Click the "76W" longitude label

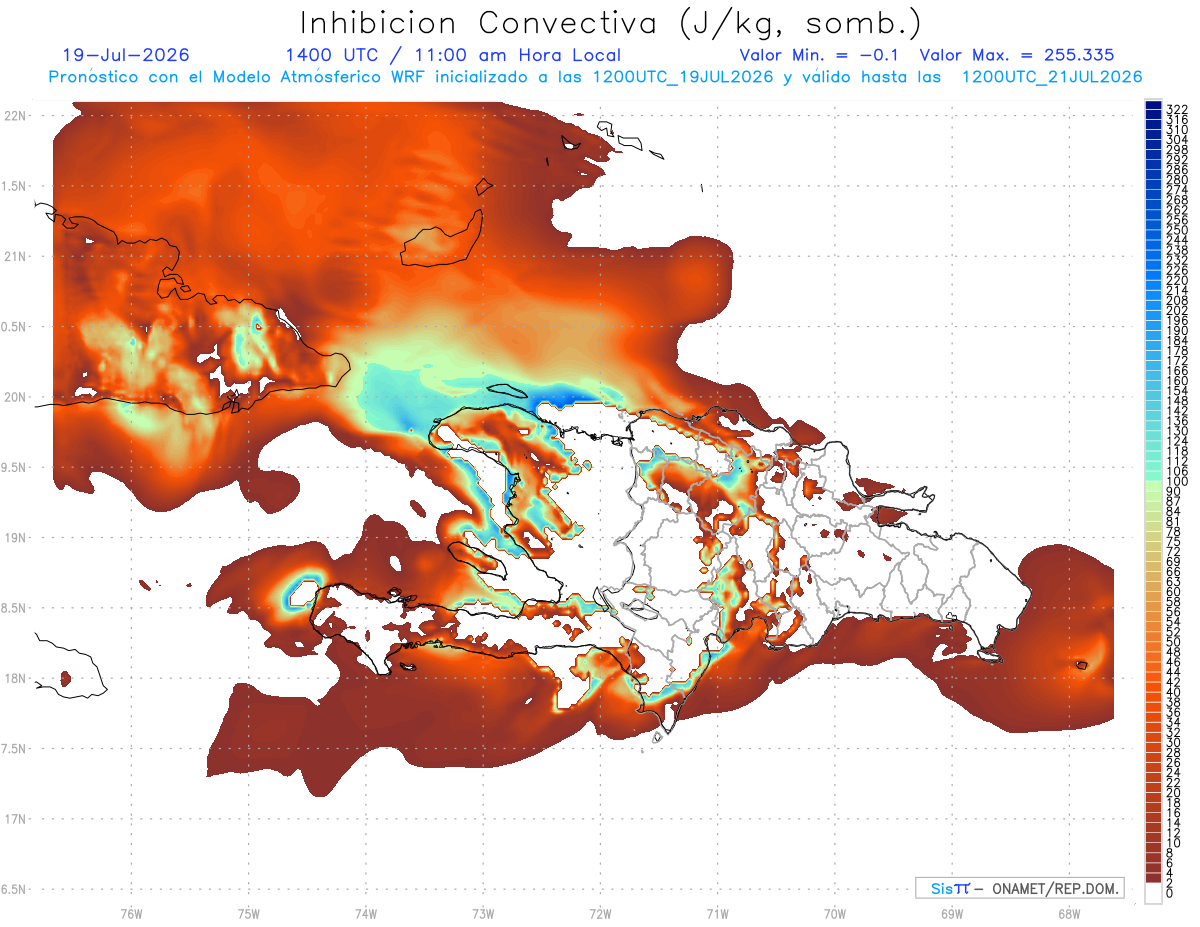131,913
